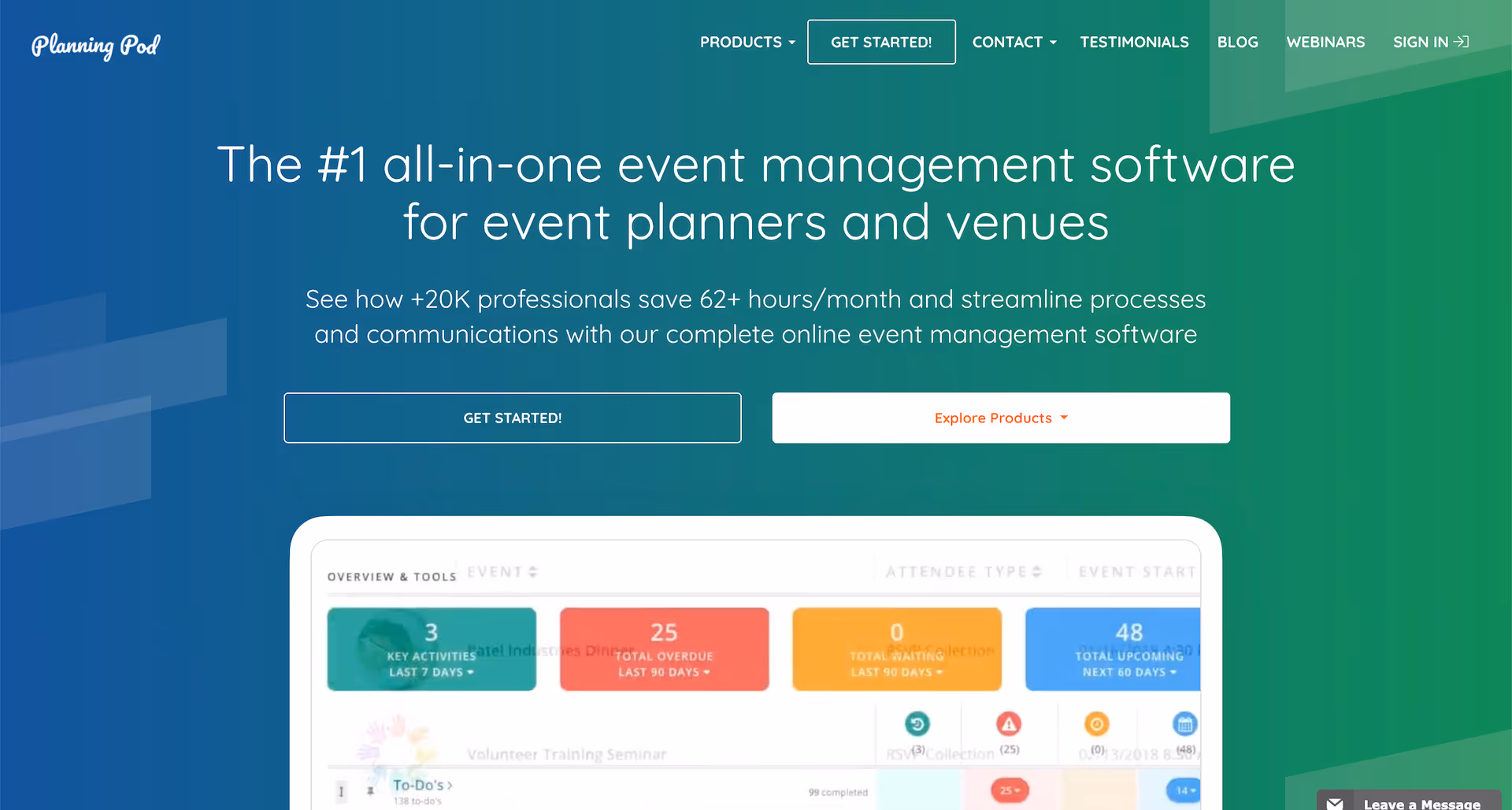Click the Total Upcoming blue card
Image resolution: width=1512 pixels, height=810 pixels.
tap(1113, 649)
